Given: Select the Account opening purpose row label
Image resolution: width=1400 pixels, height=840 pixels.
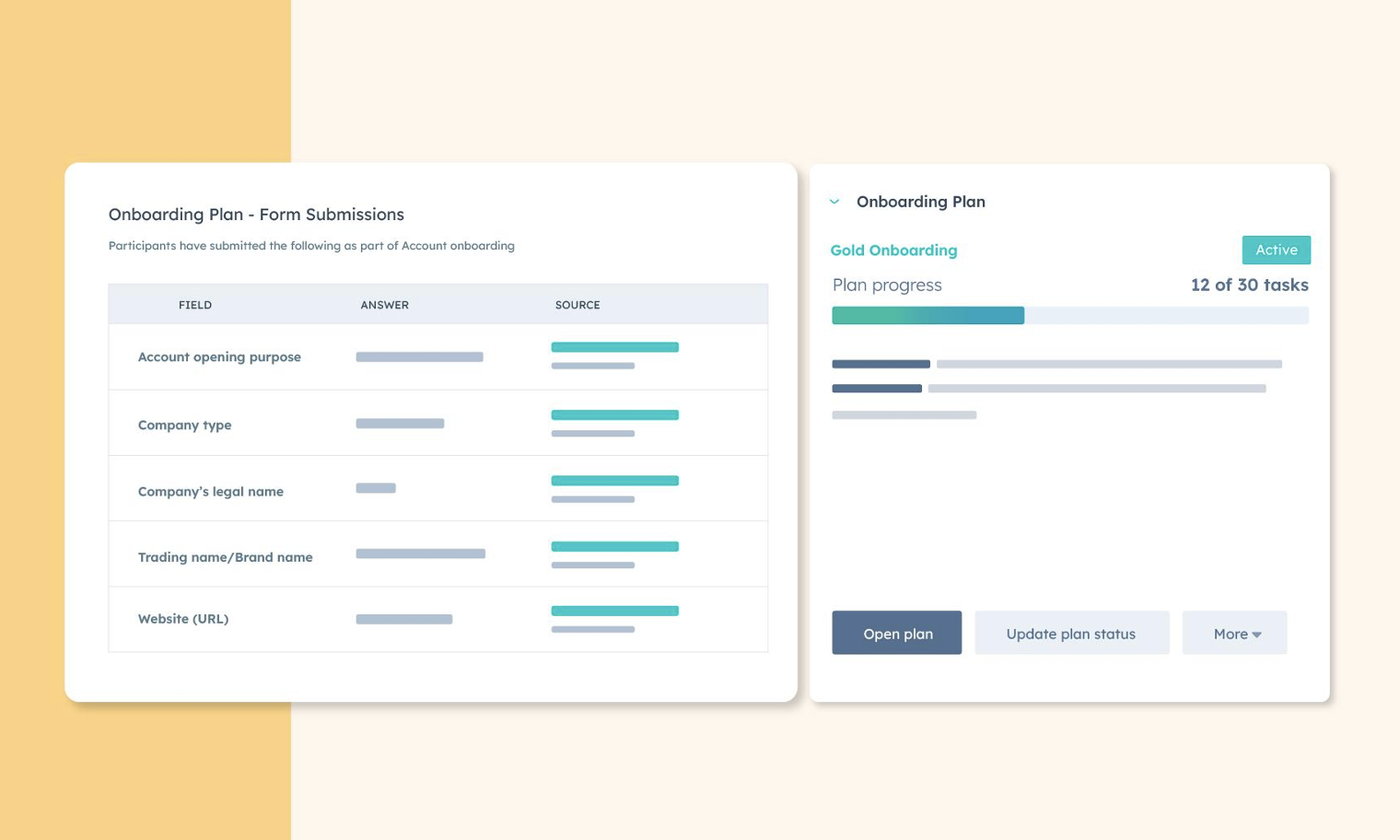Looking at the screenshot, I should pyautogui.click(x=219, y=357).
